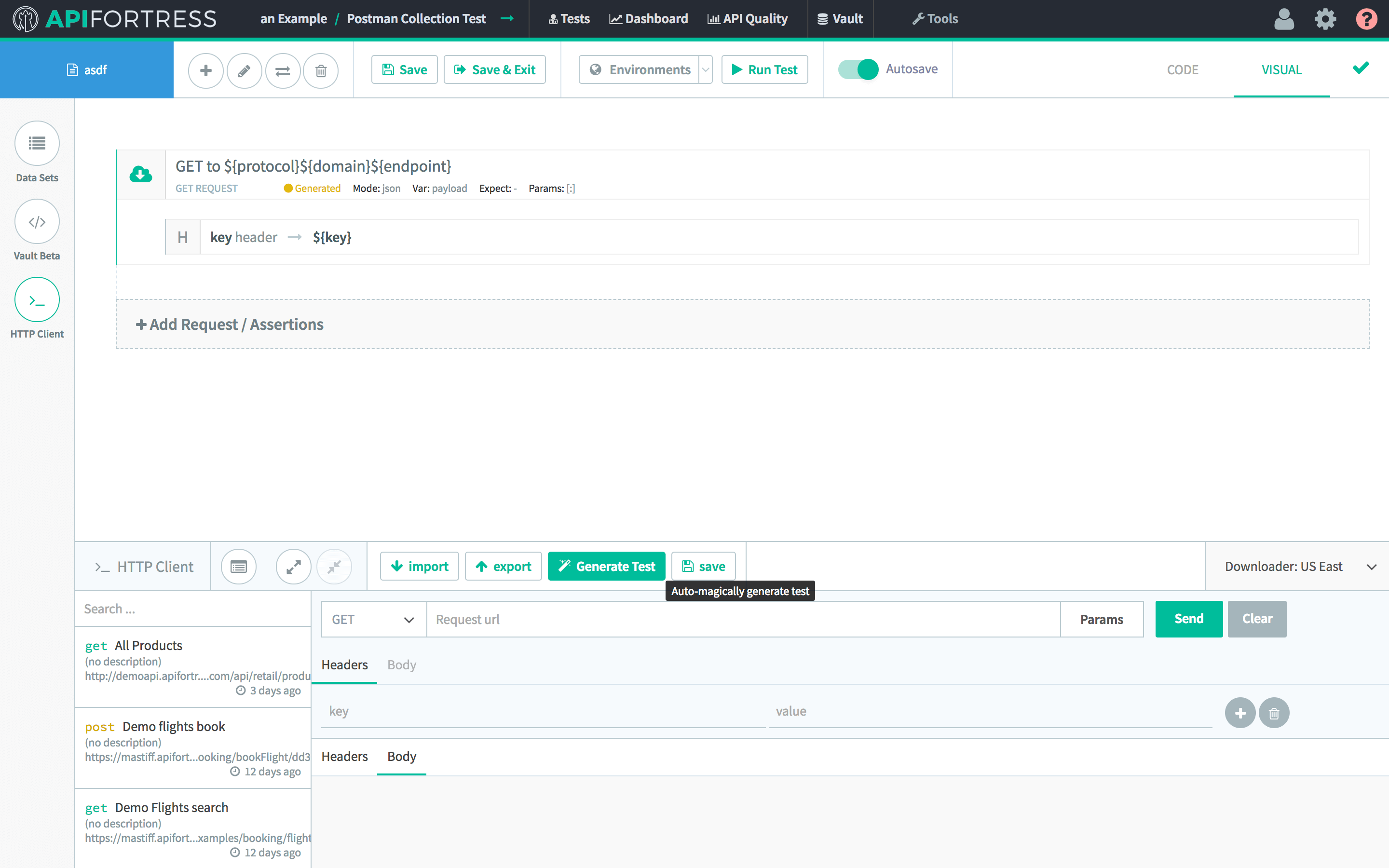Select the request Body tab
1389x868 pixels.
coord(401,665)
